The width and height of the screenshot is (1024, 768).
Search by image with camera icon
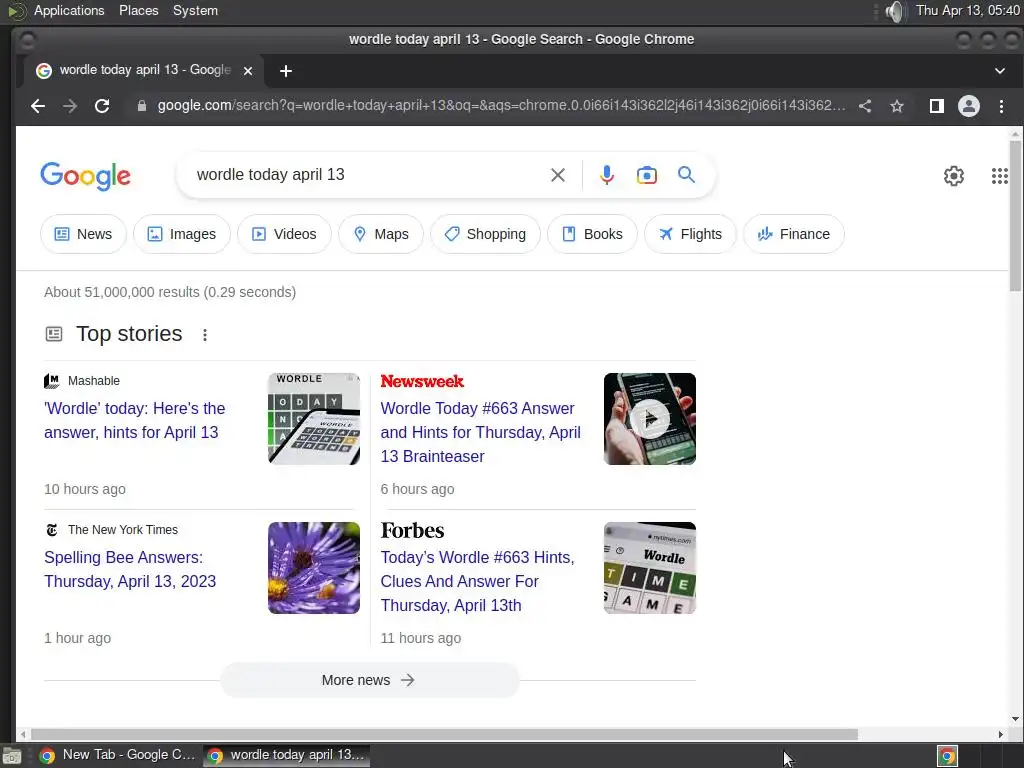click(647, 175)
